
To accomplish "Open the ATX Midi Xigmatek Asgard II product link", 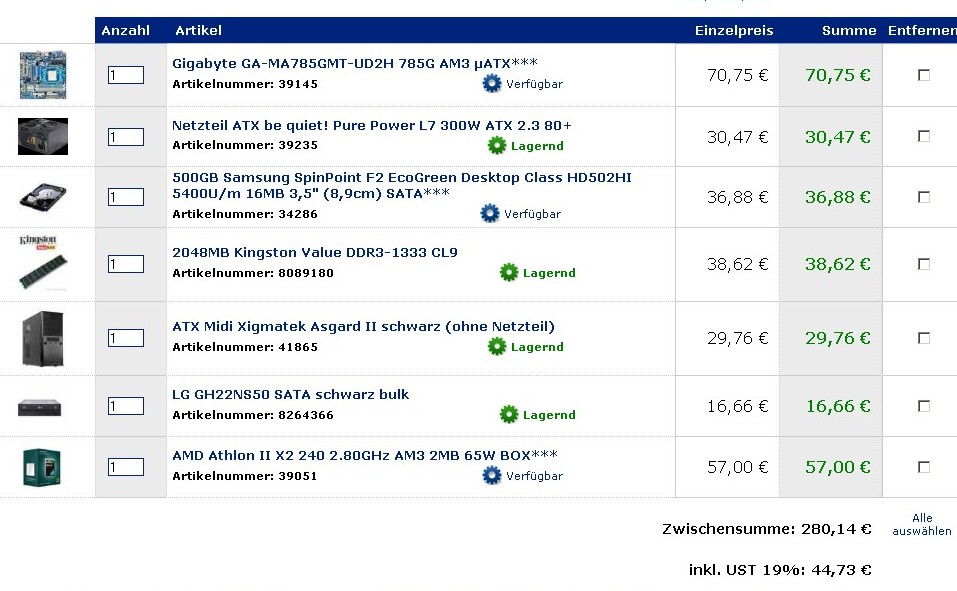I will (363, 327).
